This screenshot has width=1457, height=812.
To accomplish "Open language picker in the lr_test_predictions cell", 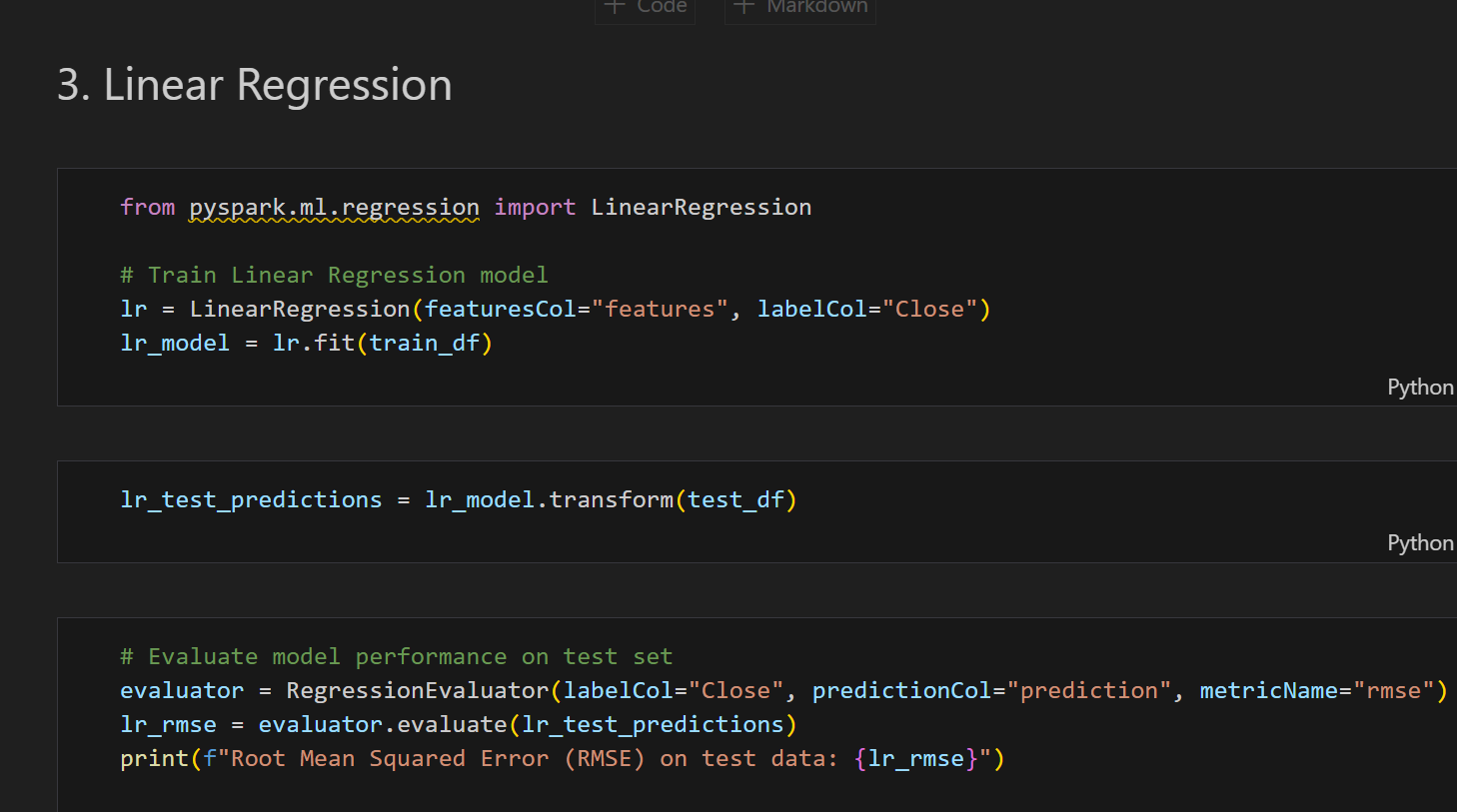I will pos(1419,543).
